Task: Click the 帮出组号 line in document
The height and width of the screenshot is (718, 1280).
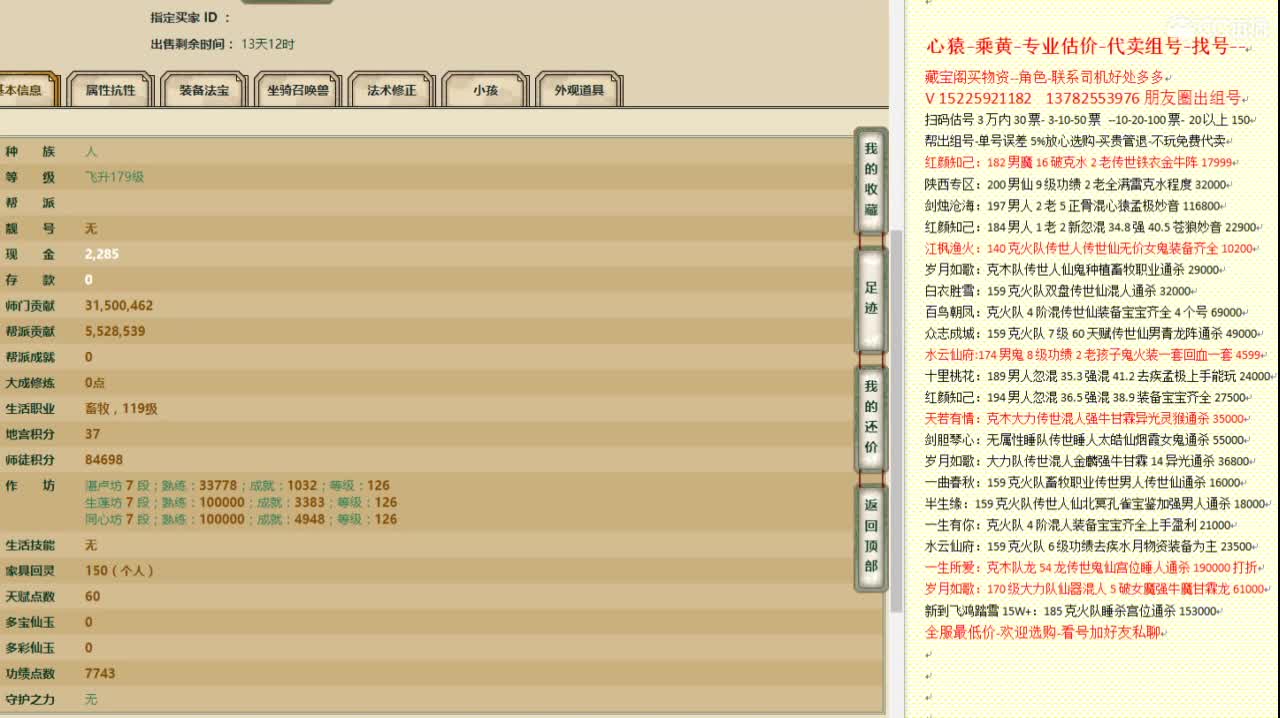Action: [1076, 141]
